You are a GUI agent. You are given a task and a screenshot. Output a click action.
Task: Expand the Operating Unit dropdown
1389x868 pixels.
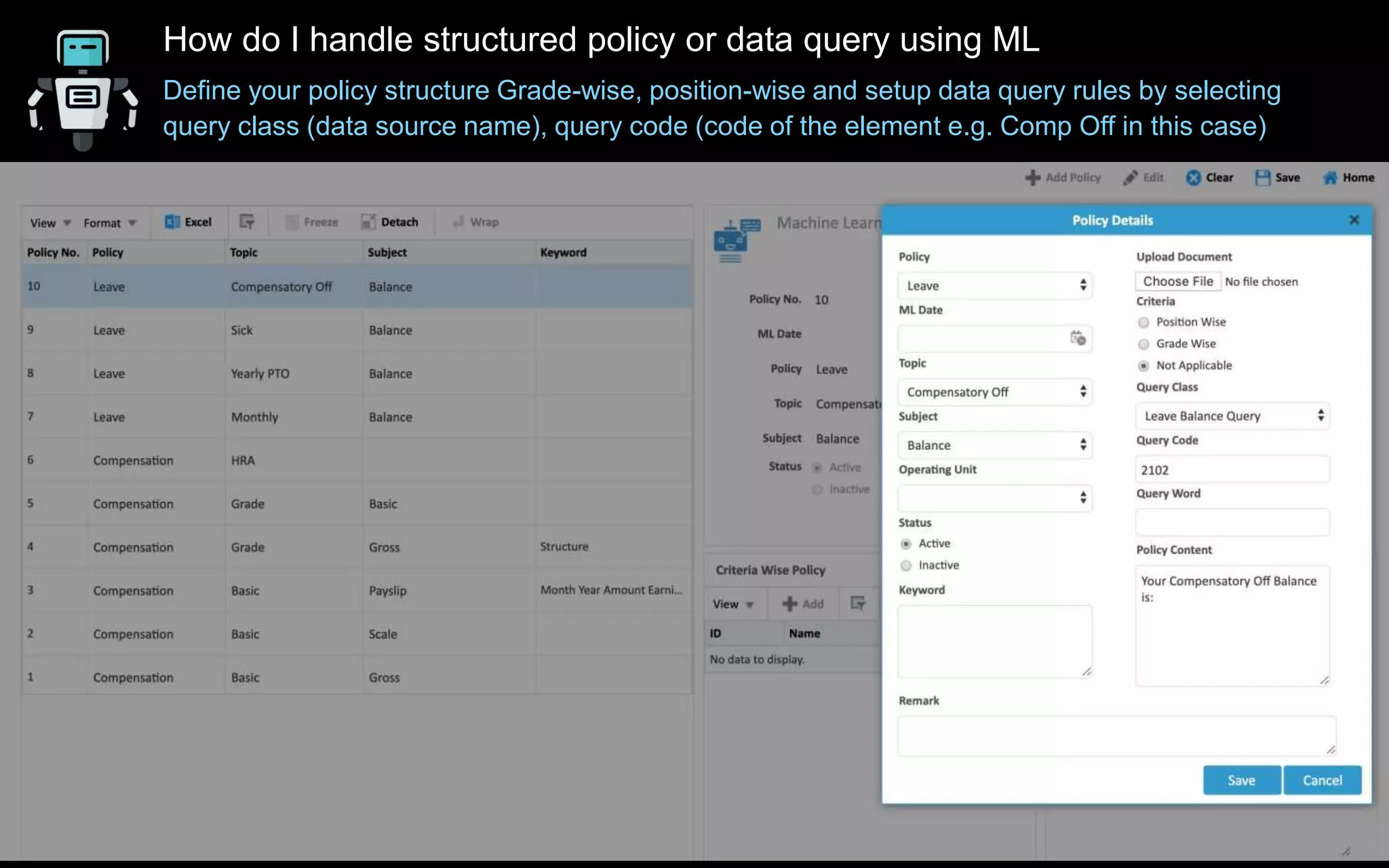tap(994, 498)
